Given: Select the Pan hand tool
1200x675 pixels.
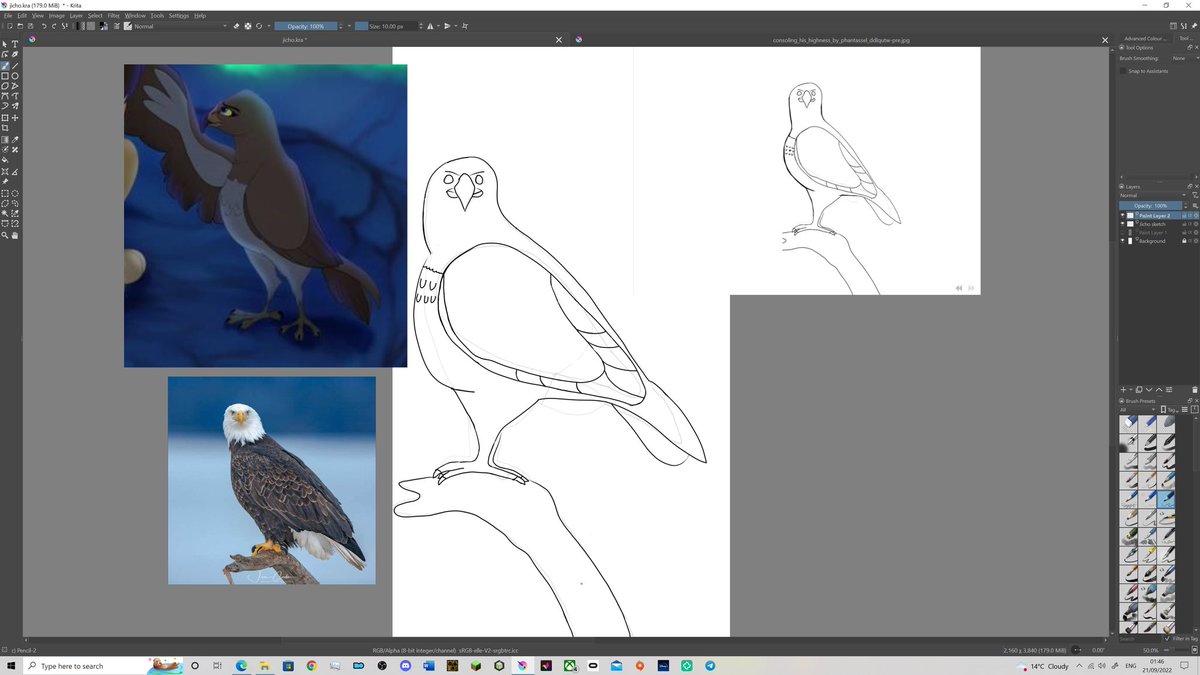Looking at the screenshot, I should (15, 235).
